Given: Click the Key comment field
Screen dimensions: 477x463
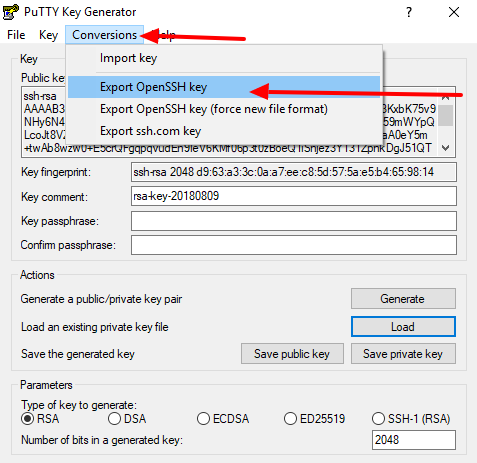Looking at the screenshot, I should point(294,196).
